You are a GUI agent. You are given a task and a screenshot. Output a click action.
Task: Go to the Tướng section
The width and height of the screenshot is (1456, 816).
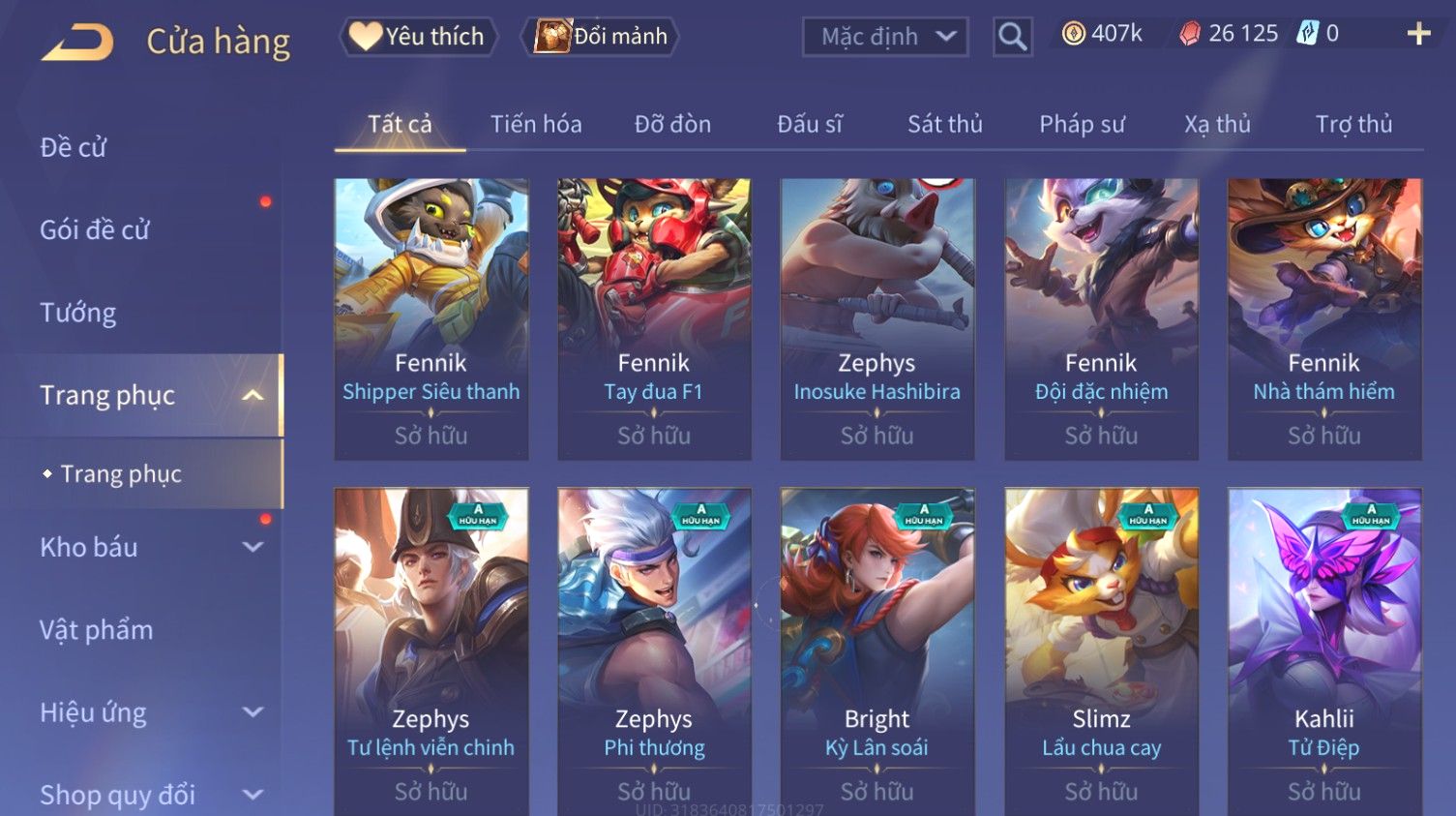pyautogui.click(x=77, y=313)
